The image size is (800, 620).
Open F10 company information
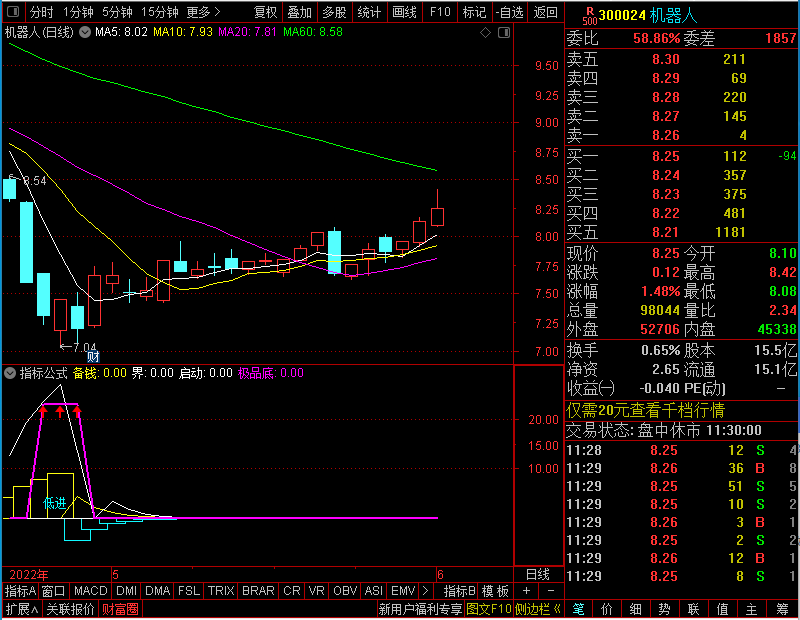coord(440,12)
